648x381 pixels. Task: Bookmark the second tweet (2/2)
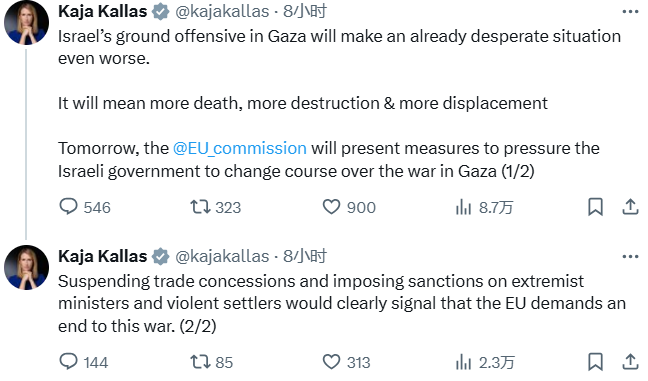pos(595,362)
